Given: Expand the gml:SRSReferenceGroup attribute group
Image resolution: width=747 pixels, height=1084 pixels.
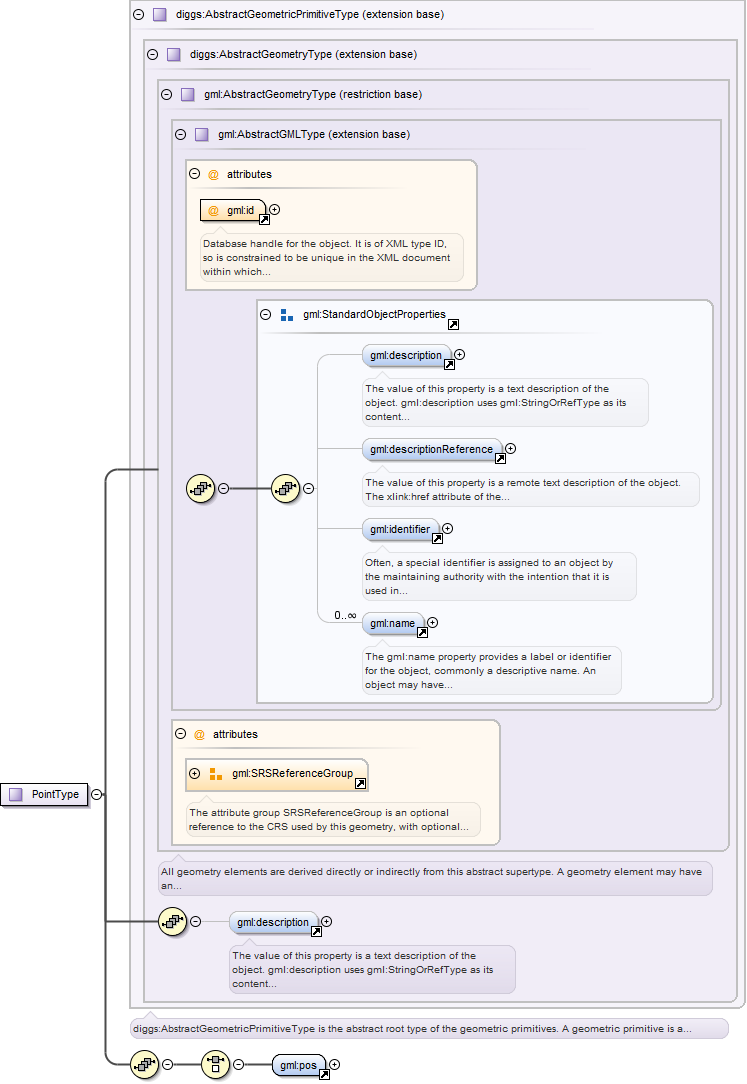Looking at the screenshot, I should pos(194,773).
